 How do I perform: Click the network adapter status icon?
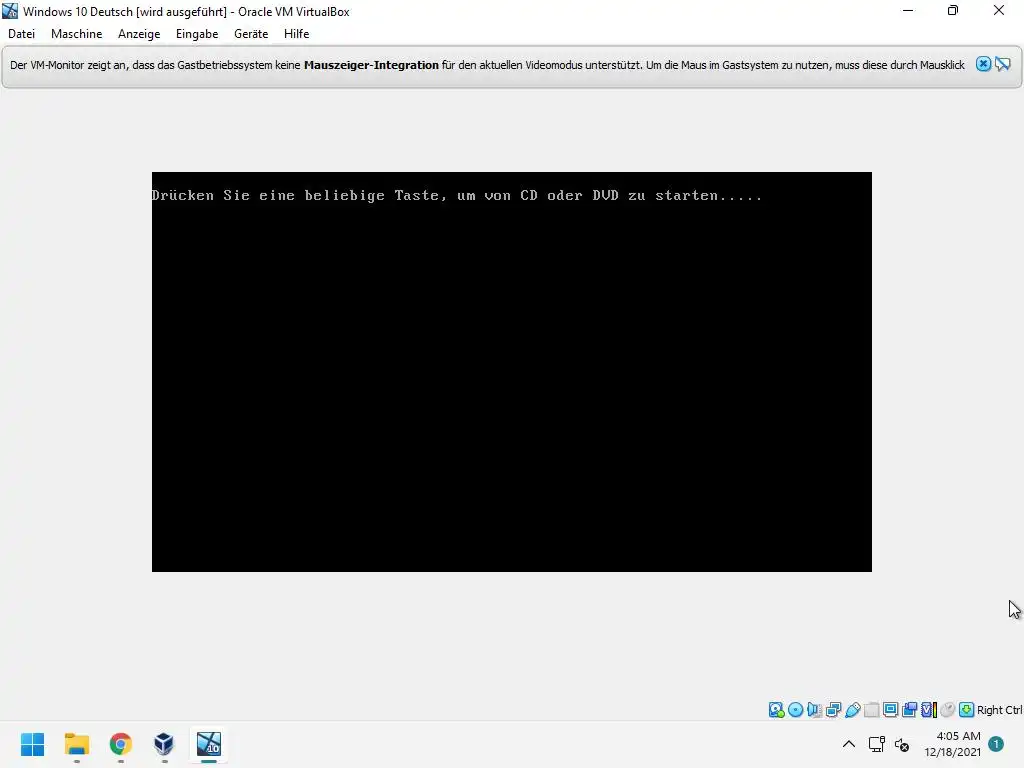[x=833, y=710]
